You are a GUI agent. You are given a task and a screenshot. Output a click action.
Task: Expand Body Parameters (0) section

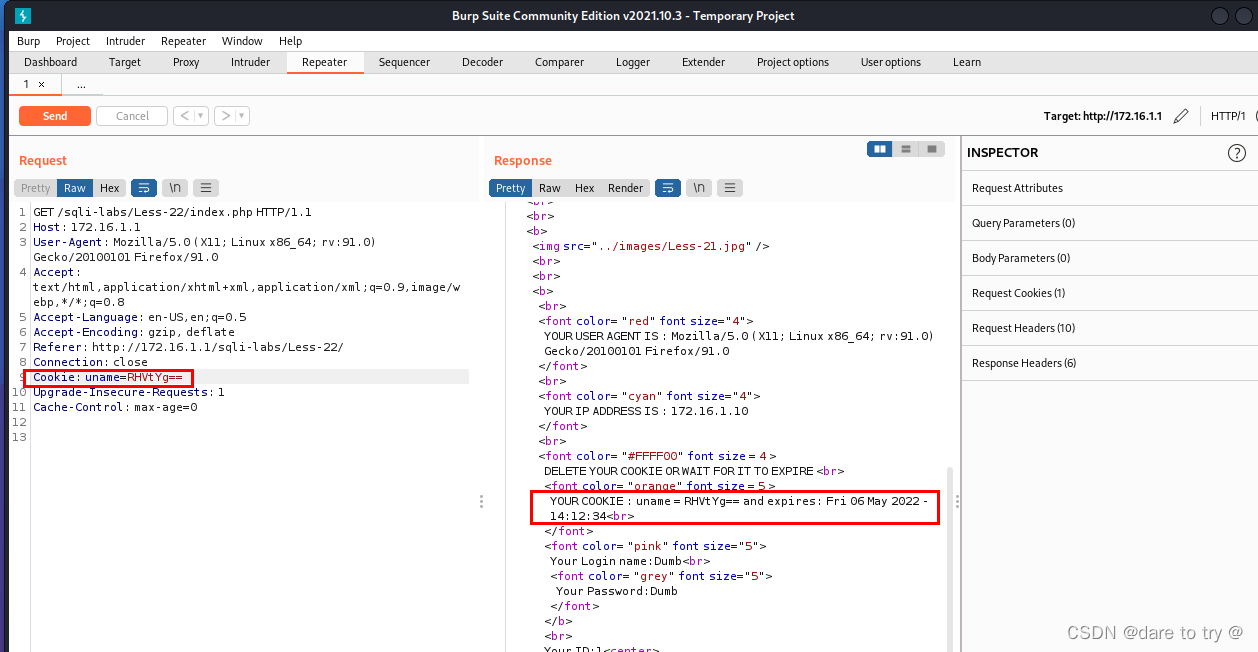click(x=1110, y=258)
